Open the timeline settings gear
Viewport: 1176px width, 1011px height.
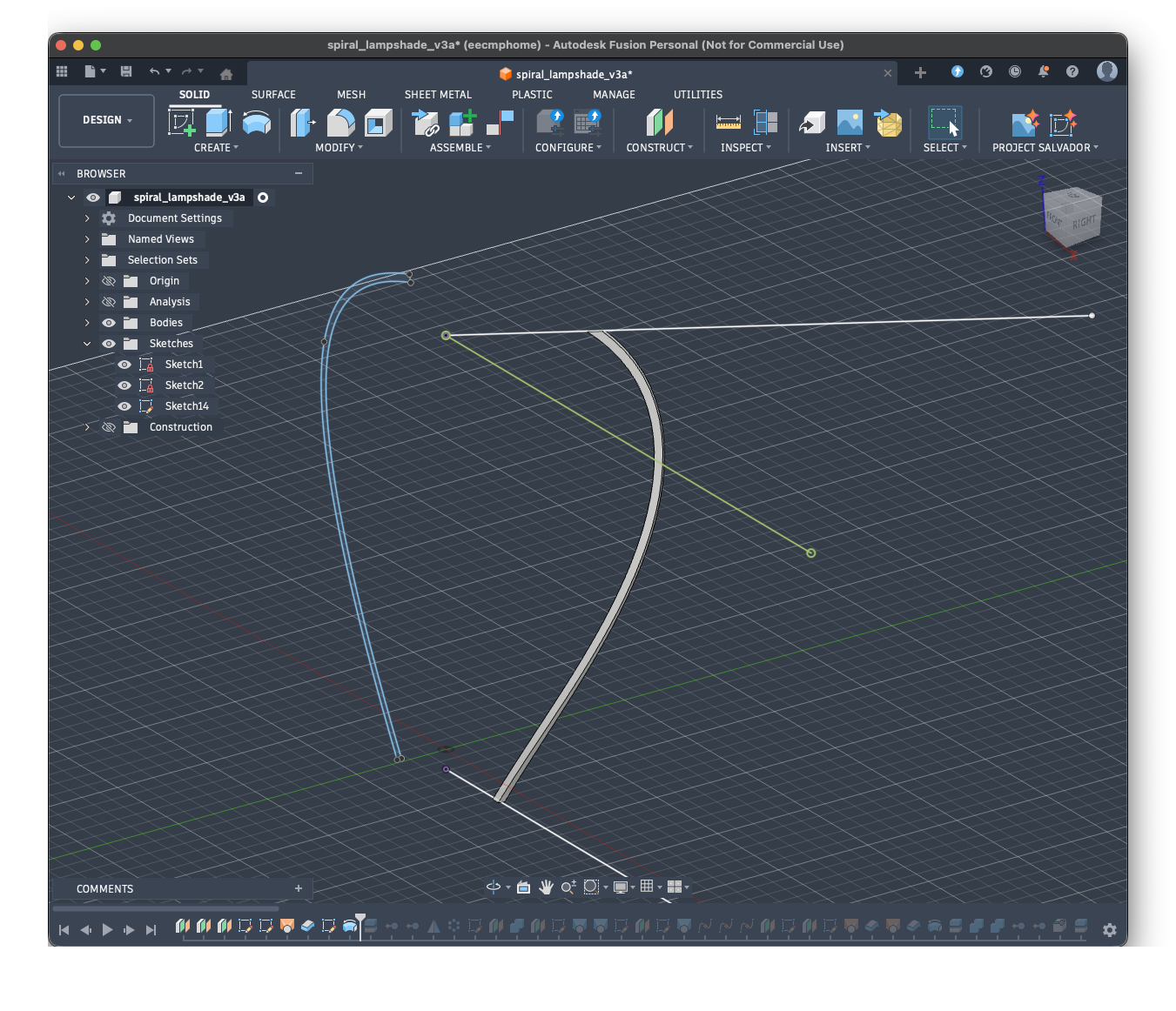(x=1109, y=929)
